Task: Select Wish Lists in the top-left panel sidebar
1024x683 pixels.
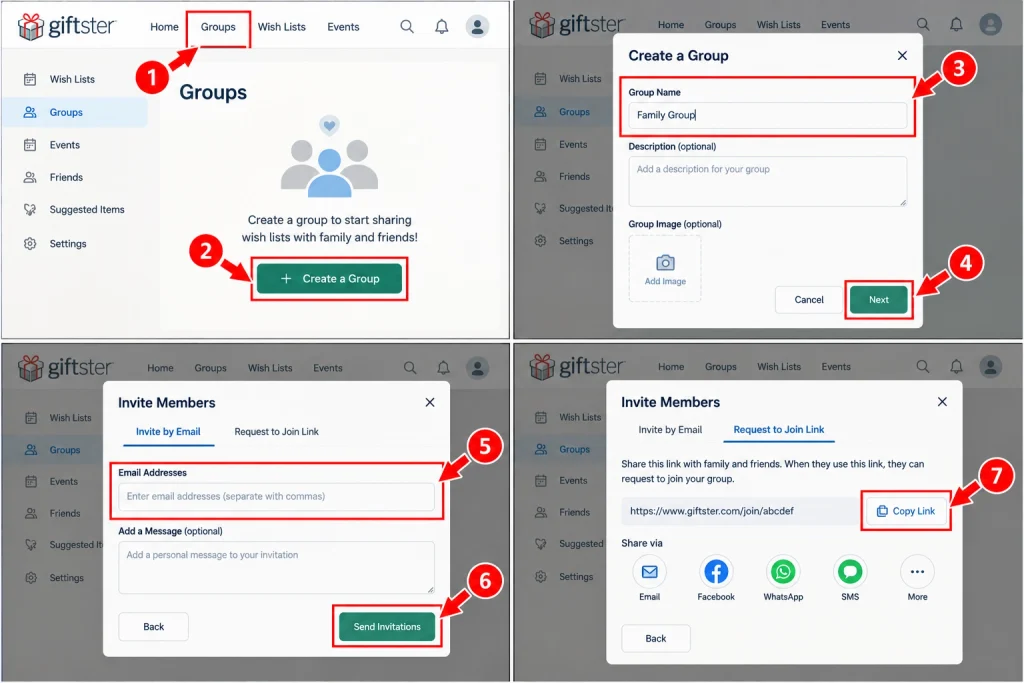Action: 72,79
